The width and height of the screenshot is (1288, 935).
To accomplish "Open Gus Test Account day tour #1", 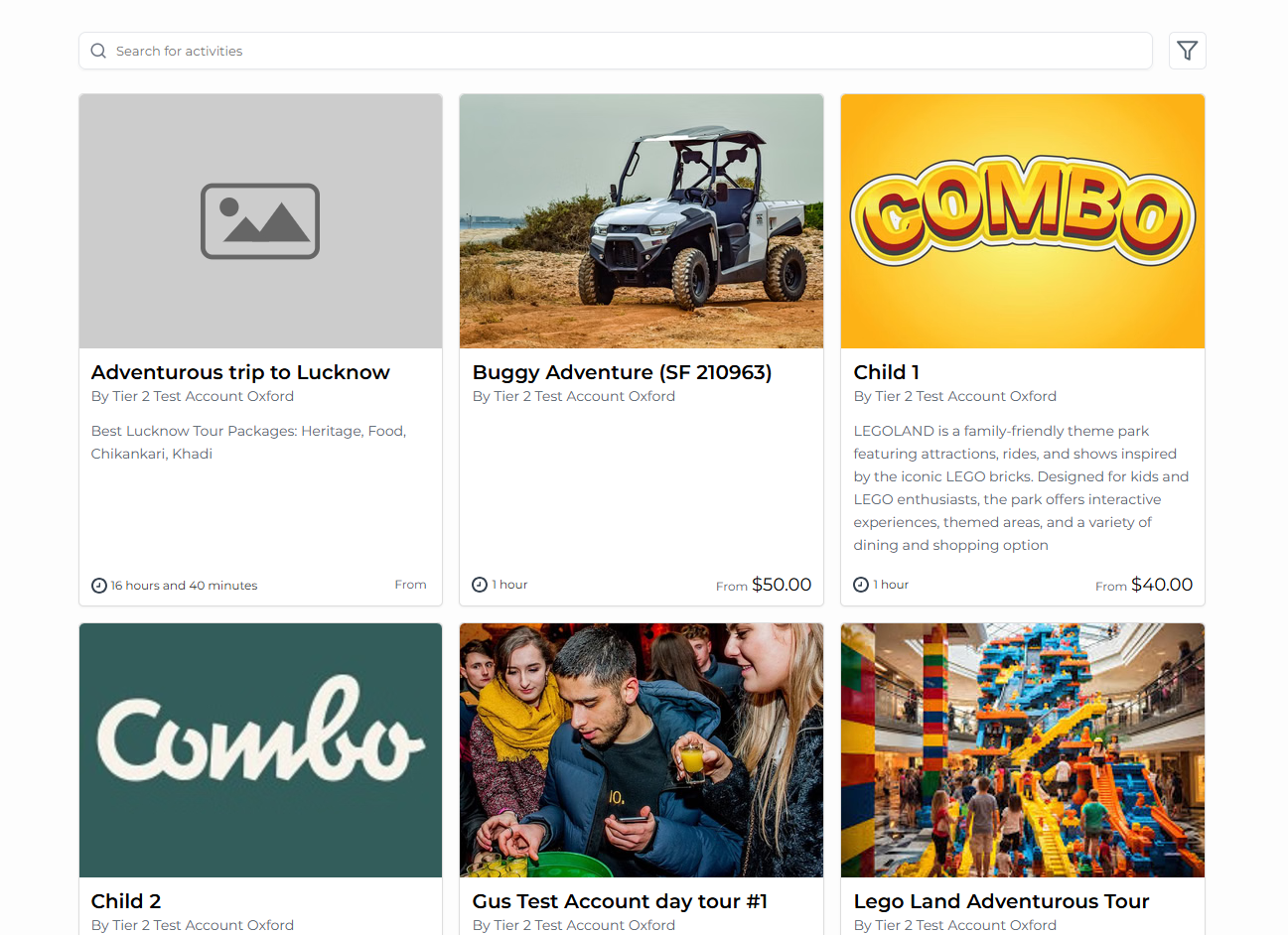I will tap(620, 901).
